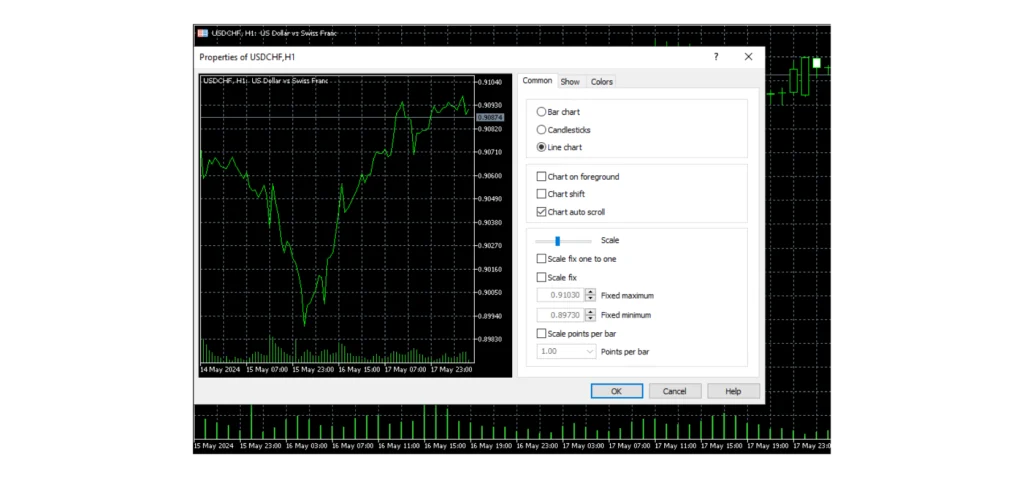Disable Chart auto scroll
The height and width of the screenshot is (479, 1024).
pos(542,212)
